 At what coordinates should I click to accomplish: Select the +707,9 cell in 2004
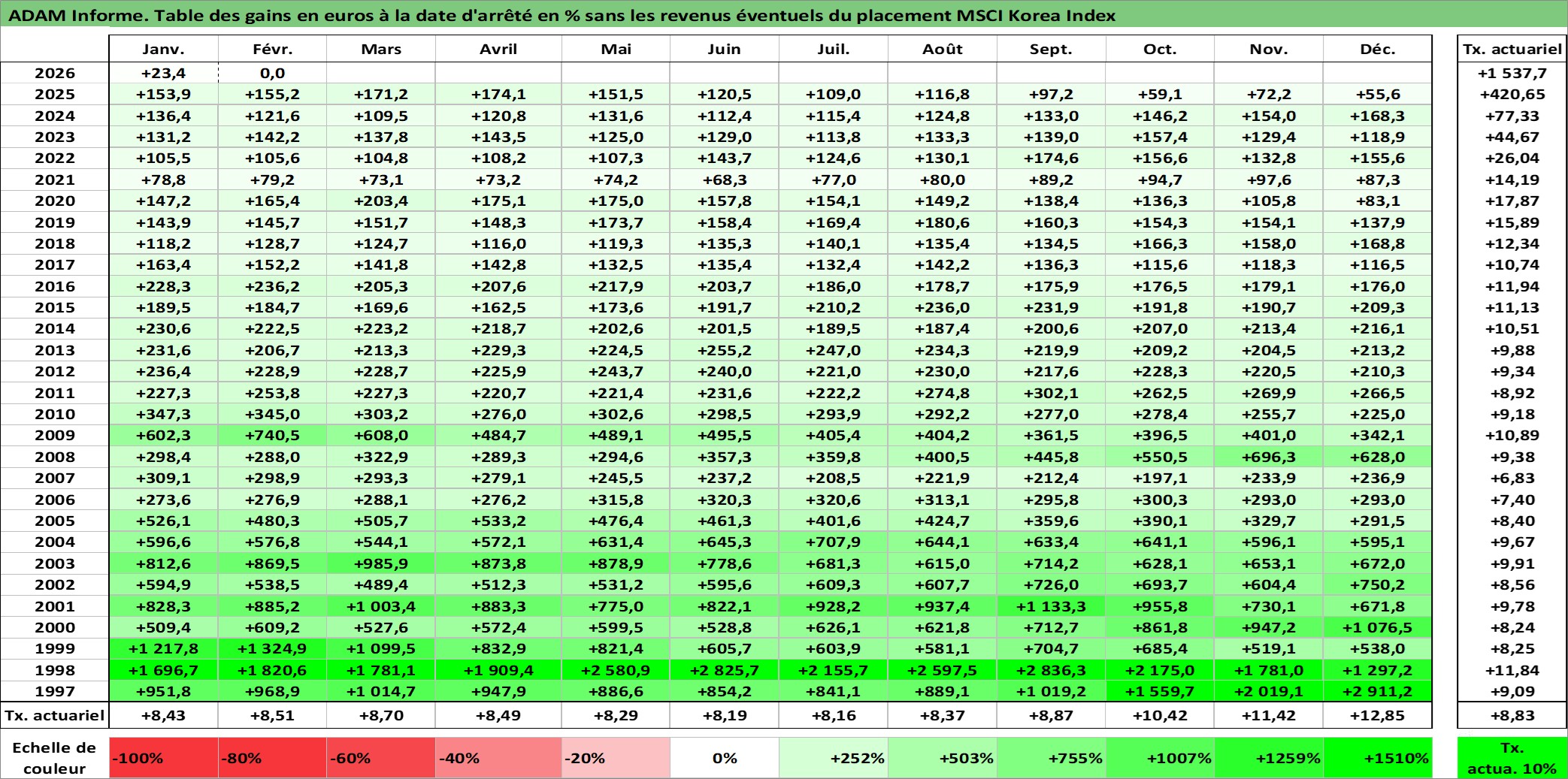point(834,542)
